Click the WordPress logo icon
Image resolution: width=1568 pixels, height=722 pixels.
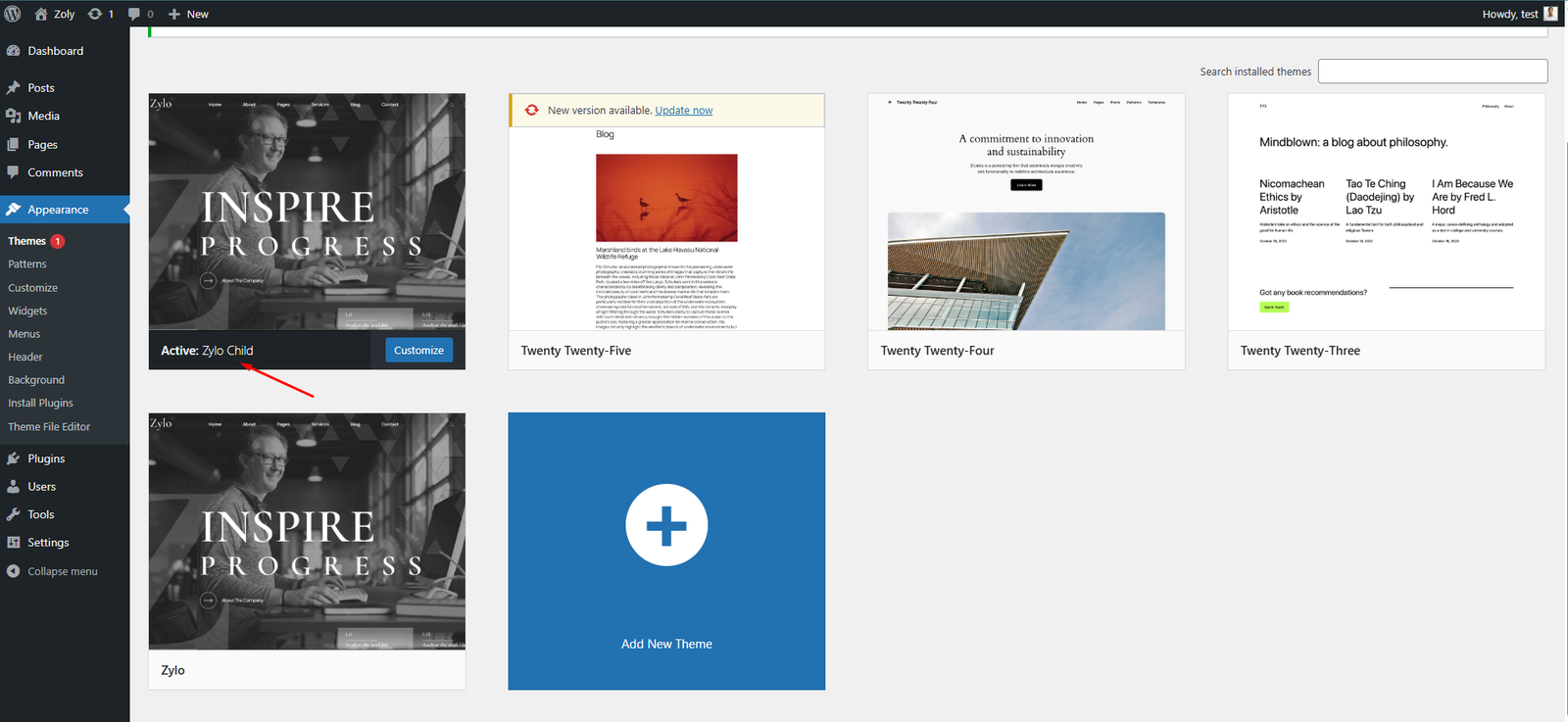tap(13, 14)
